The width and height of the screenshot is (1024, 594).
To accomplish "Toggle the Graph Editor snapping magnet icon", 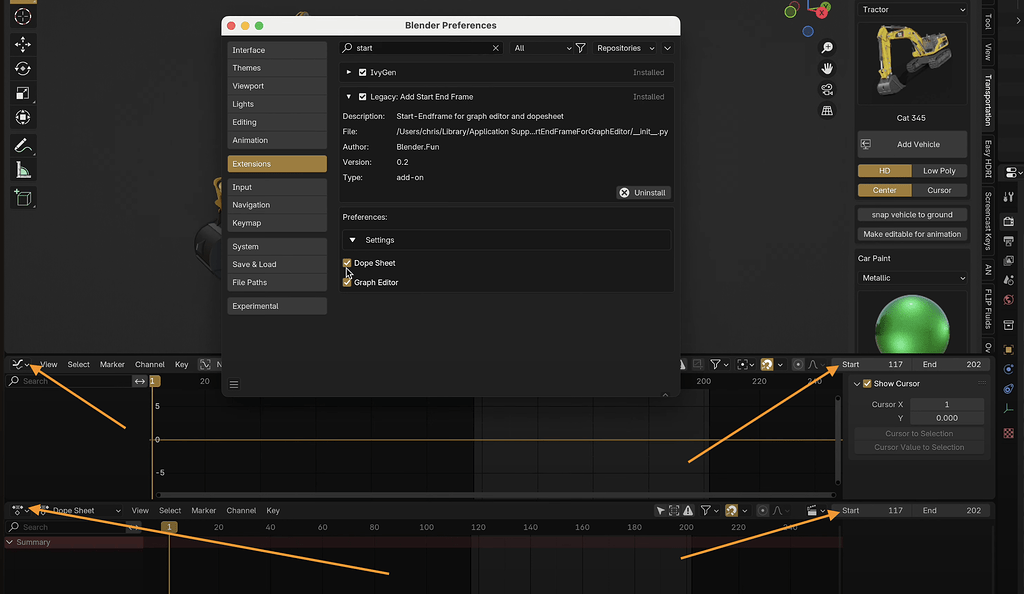I will tap(767, 364).
